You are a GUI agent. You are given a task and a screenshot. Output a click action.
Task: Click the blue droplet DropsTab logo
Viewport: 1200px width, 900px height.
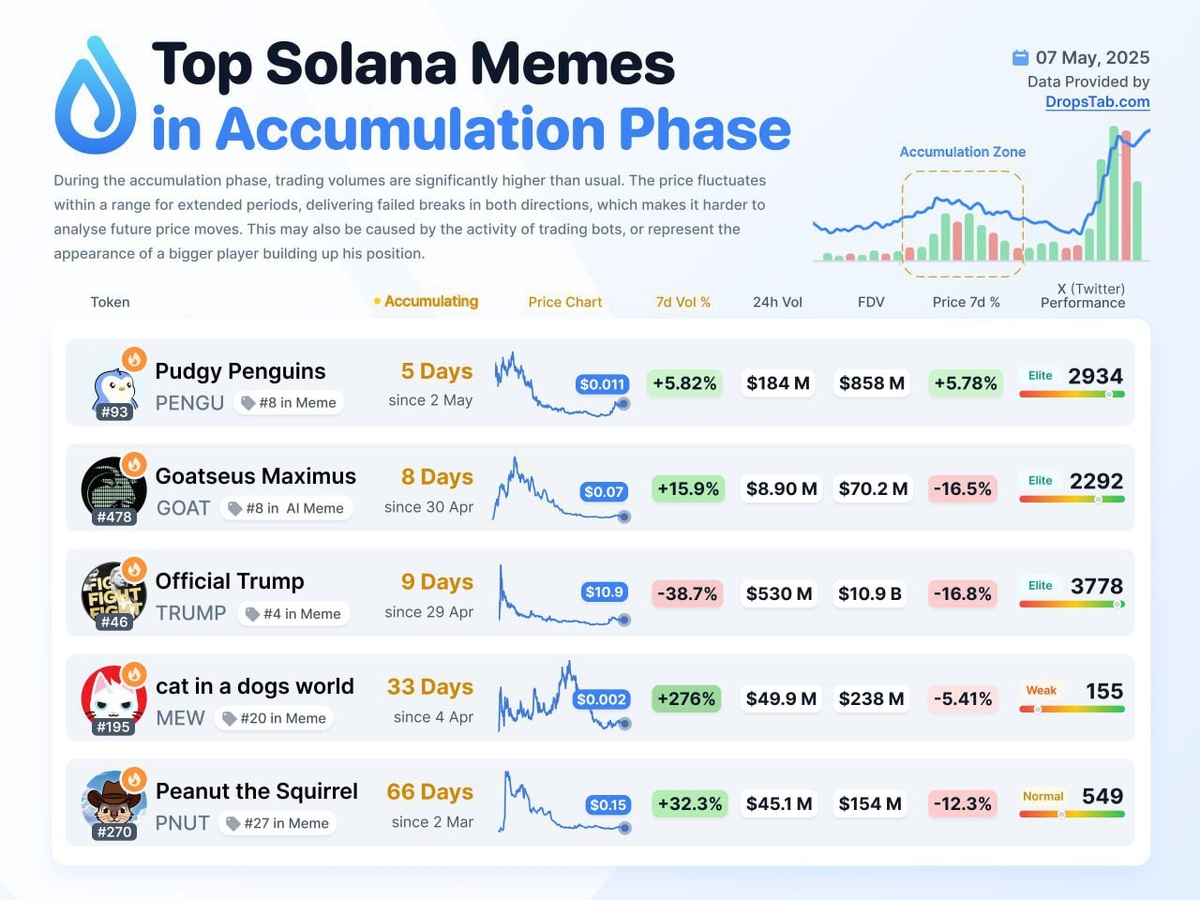tap(96, 95)
